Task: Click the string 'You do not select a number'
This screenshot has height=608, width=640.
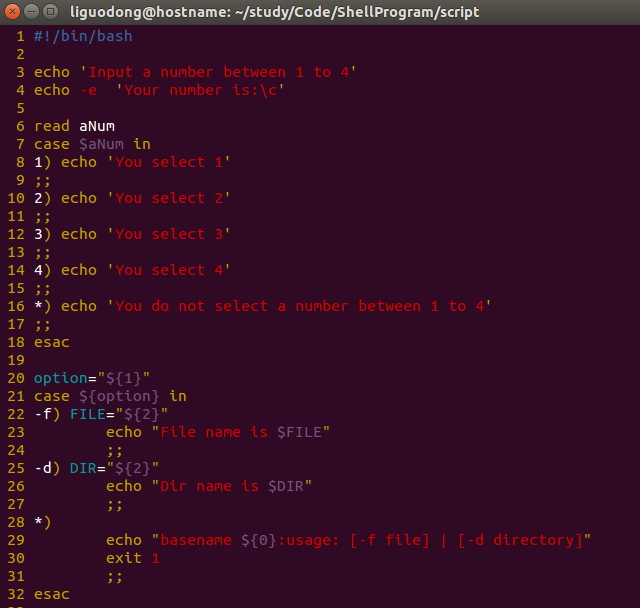Action: (x=232, y=306)
